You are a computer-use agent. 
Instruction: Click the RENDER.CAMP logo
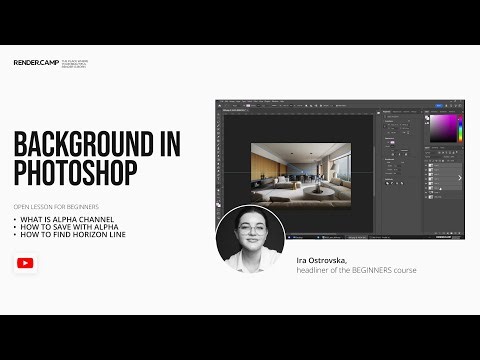click(x=36, y=62)
